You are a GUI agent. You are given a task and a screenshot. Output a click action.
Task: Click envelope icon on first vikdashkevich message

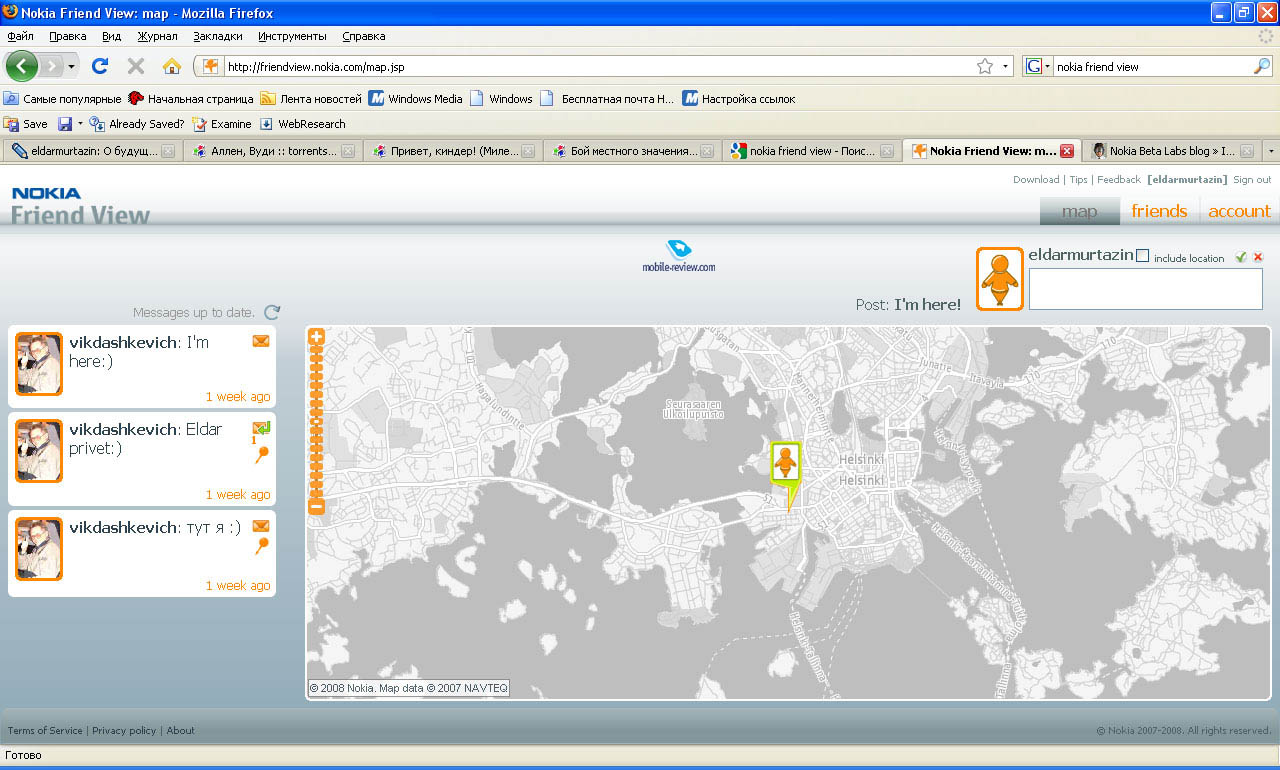[261, 342]
